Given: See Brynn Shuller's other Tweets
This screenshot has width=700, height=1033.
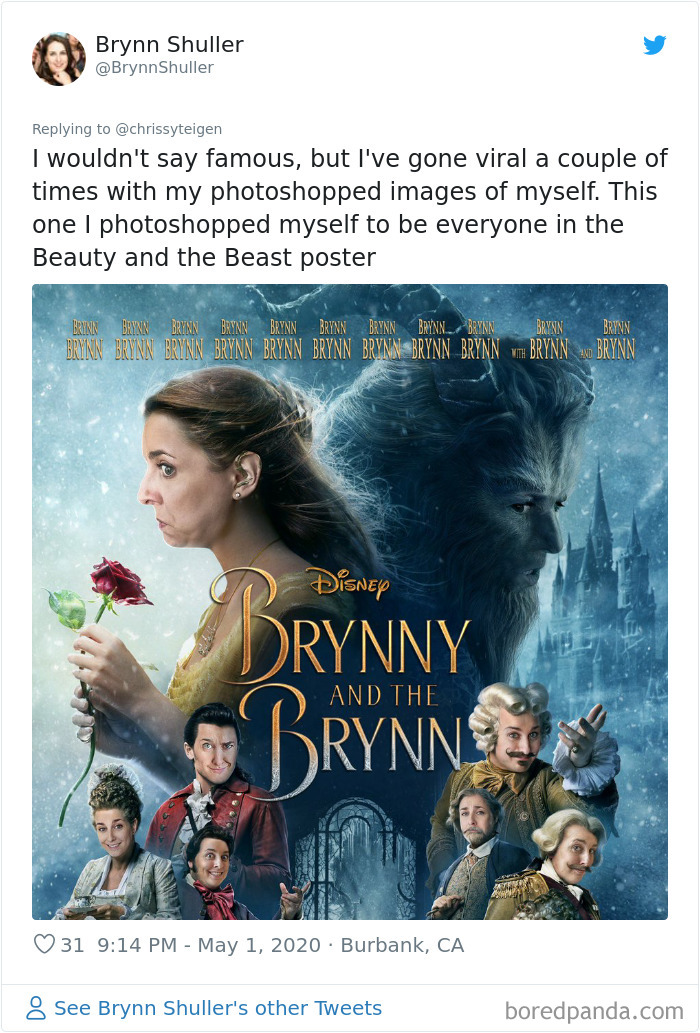Looking at the screenshot, I should [x=218, y=1008].
